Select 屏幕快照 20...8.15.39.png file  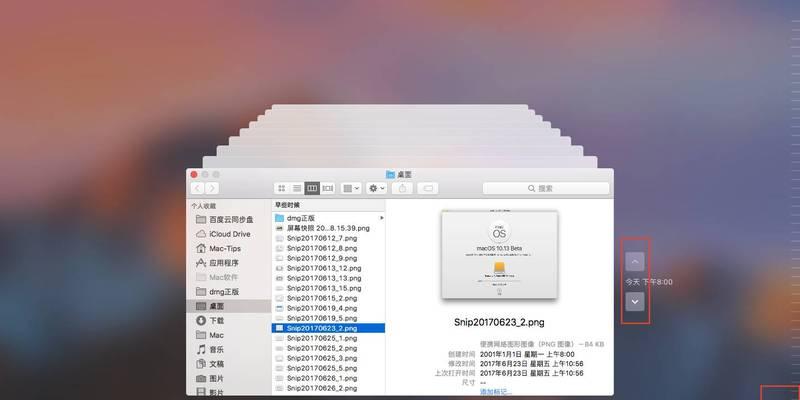[x=329, y=228]
